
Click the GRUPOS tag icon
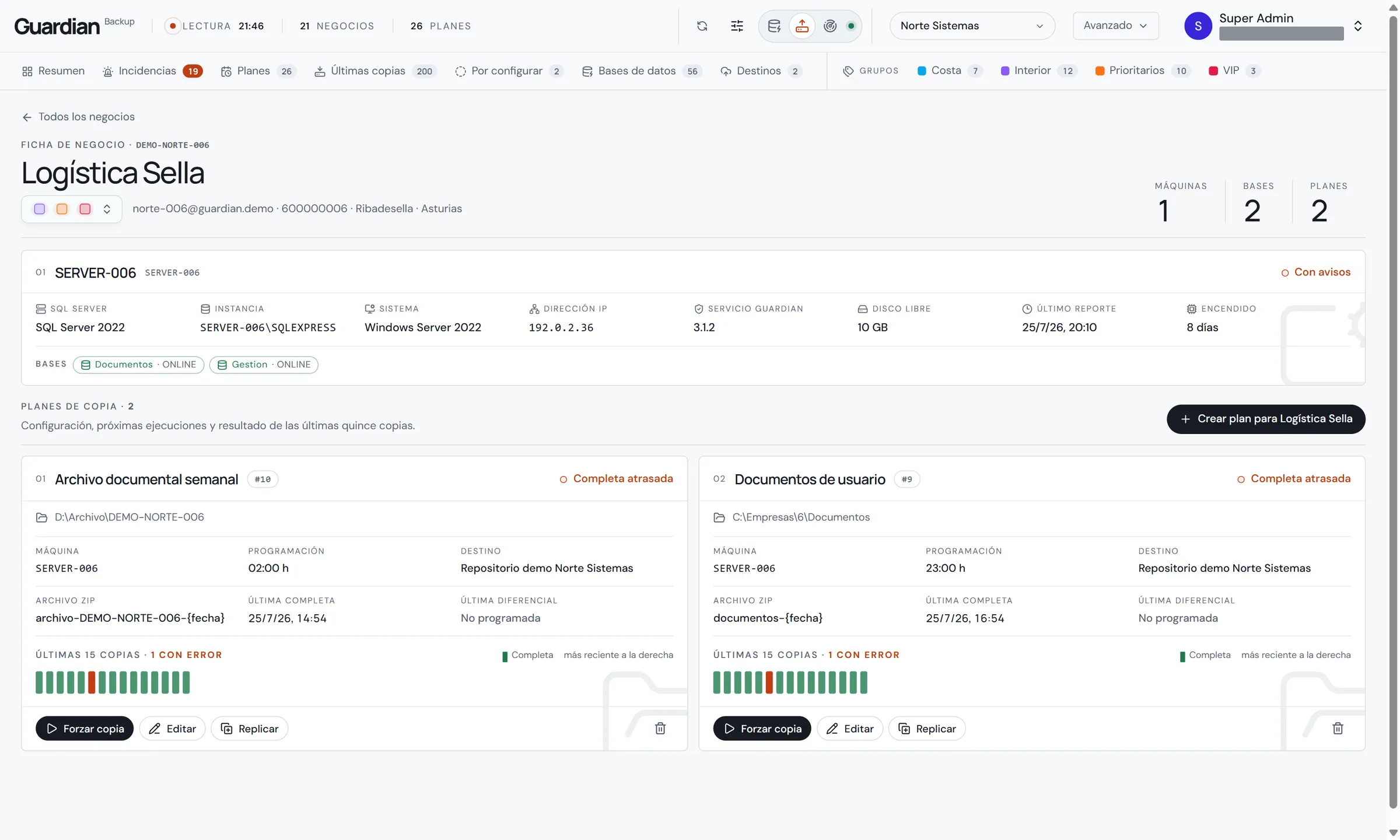[848, 71]
